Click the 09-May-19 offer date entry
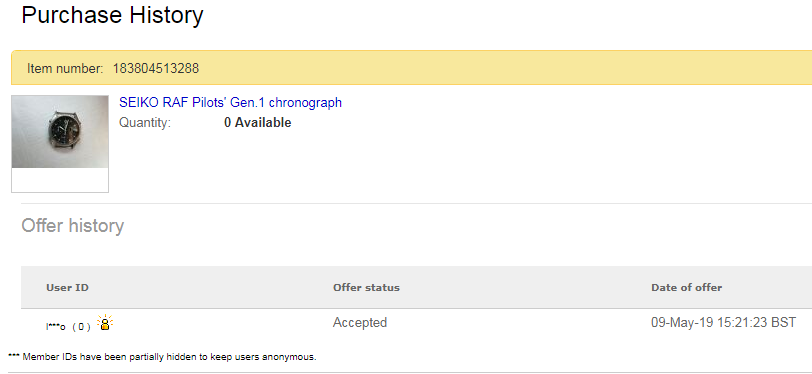812x374 pixels. pyautogui.click(x=723, y=323)
